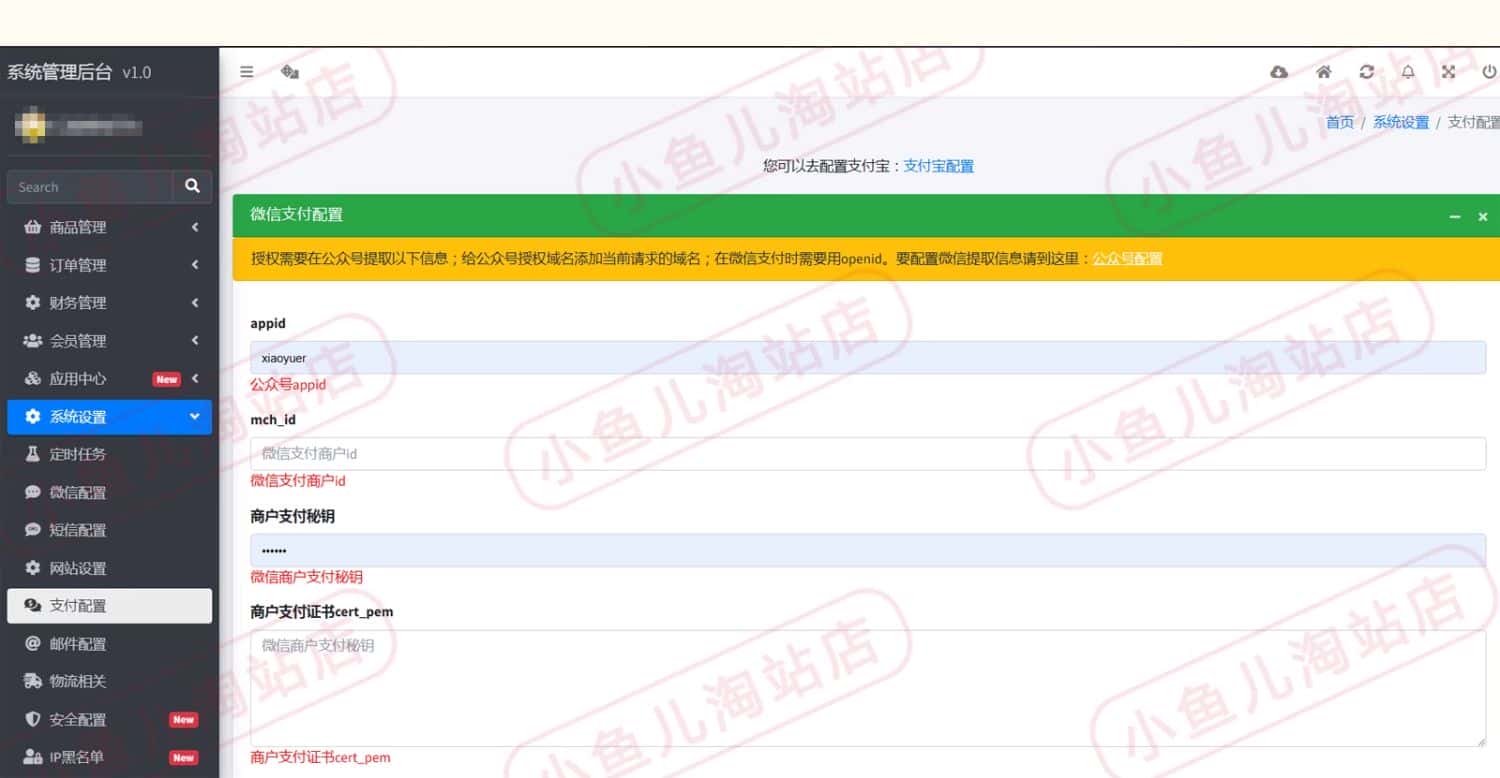Expand the 应用中心 menu arrow
The image size is (1500, 778).
click(195, 379)
